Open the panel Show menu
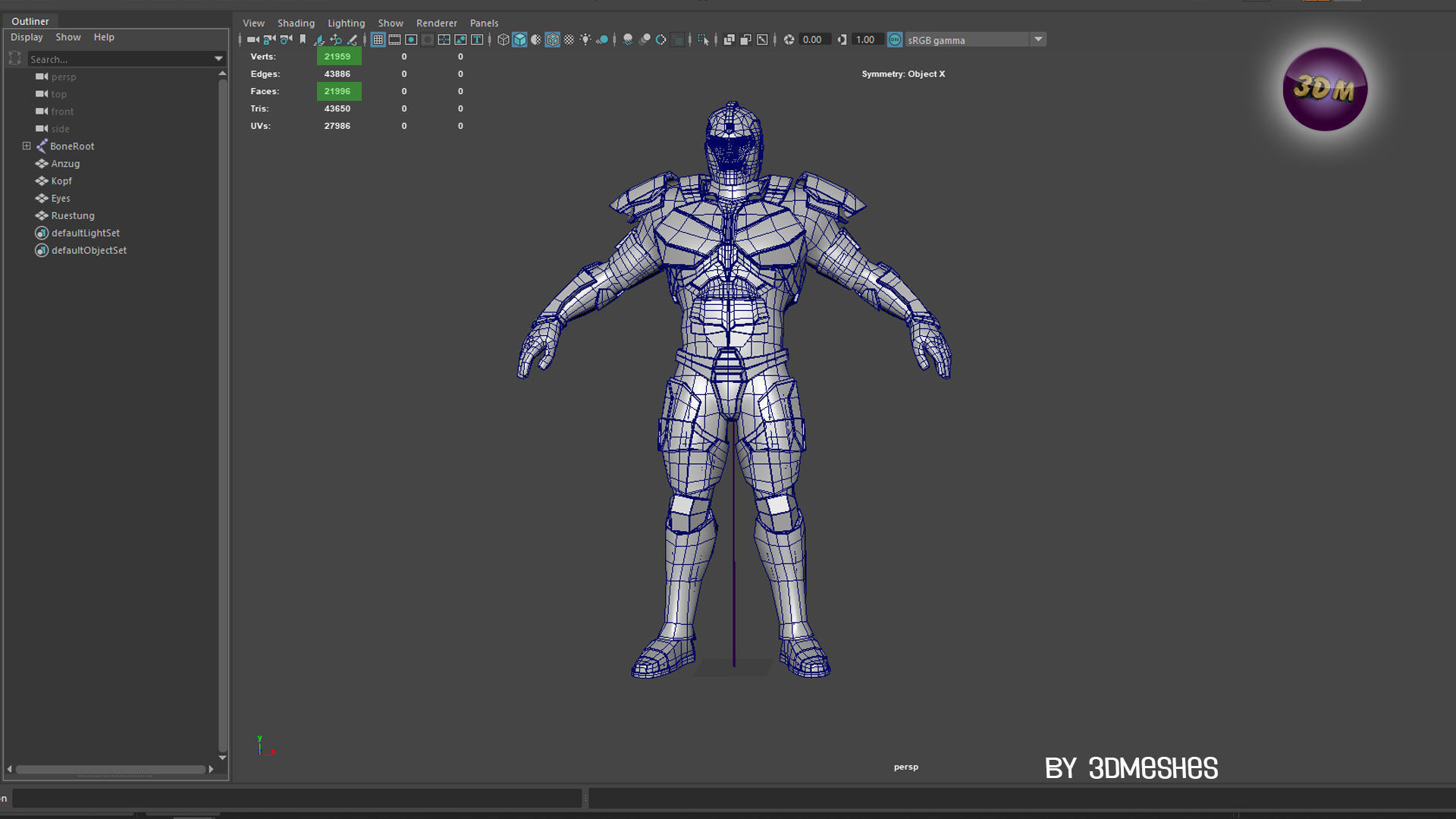Screen dimensions: 1456x819 391,23
